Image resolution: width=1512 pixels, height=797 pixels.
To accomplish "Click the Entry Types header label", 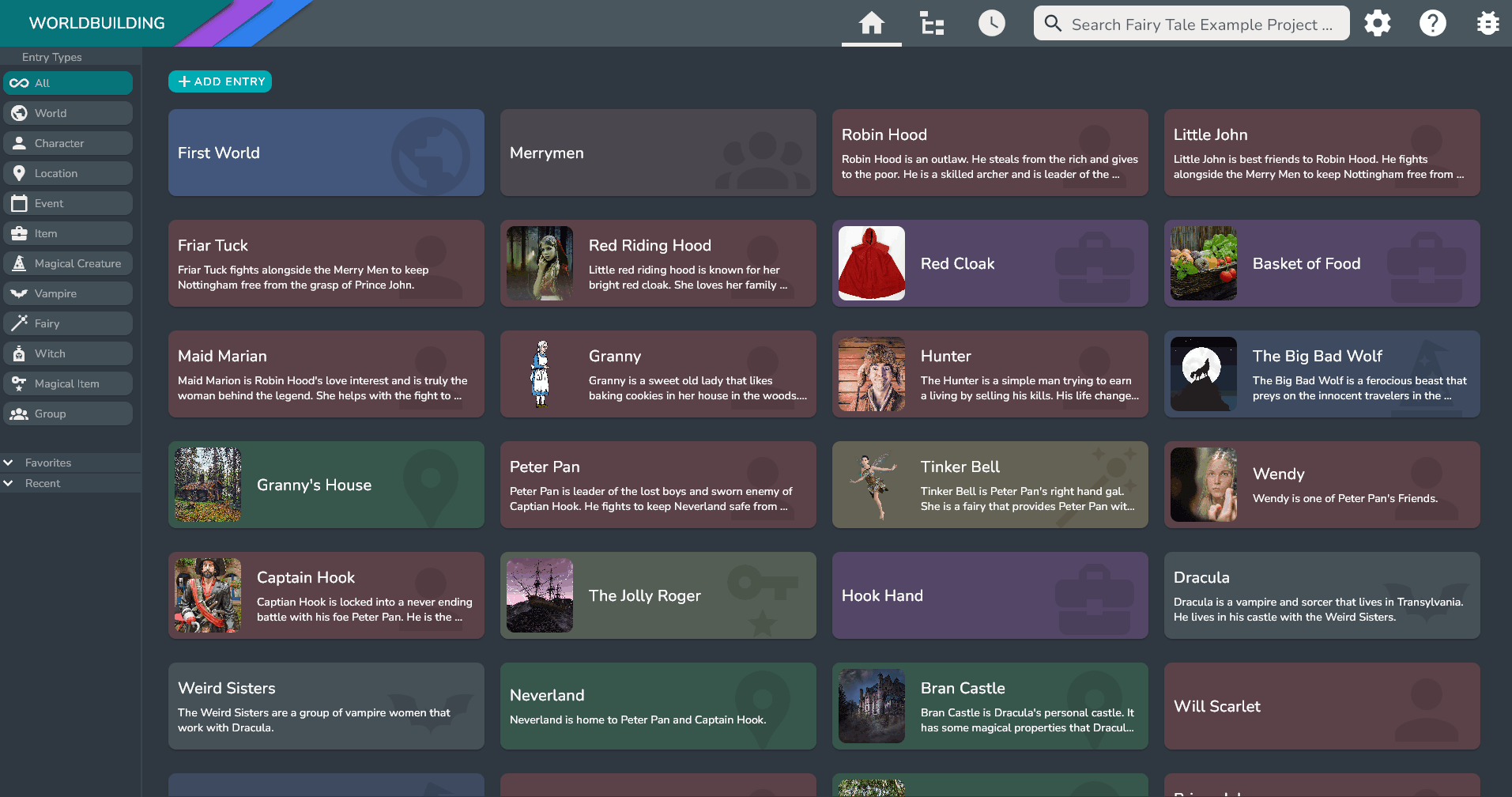I will coord(52,57).
